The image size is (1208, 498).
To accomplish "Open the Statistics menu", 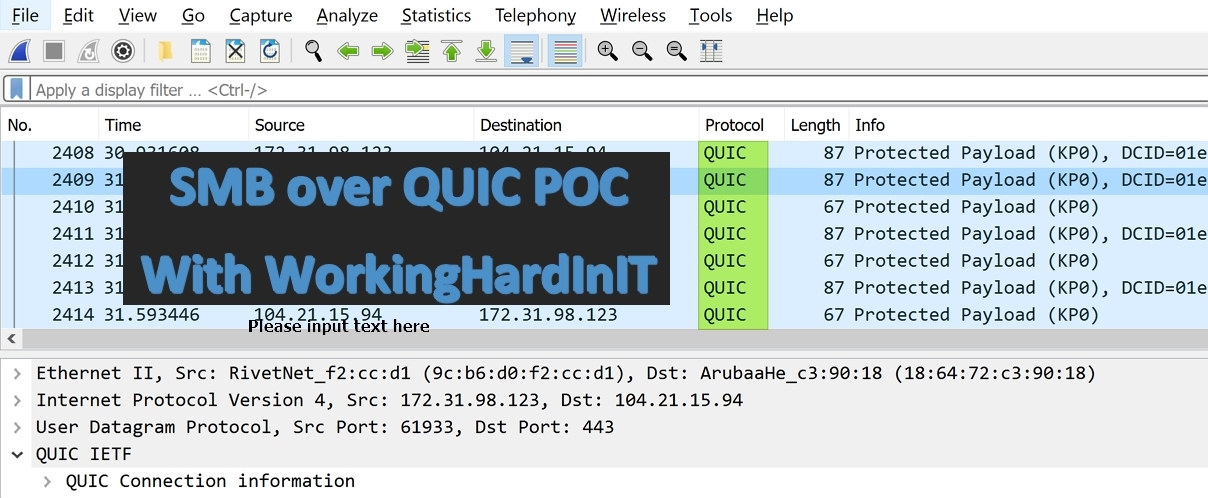I will [436, 15].
